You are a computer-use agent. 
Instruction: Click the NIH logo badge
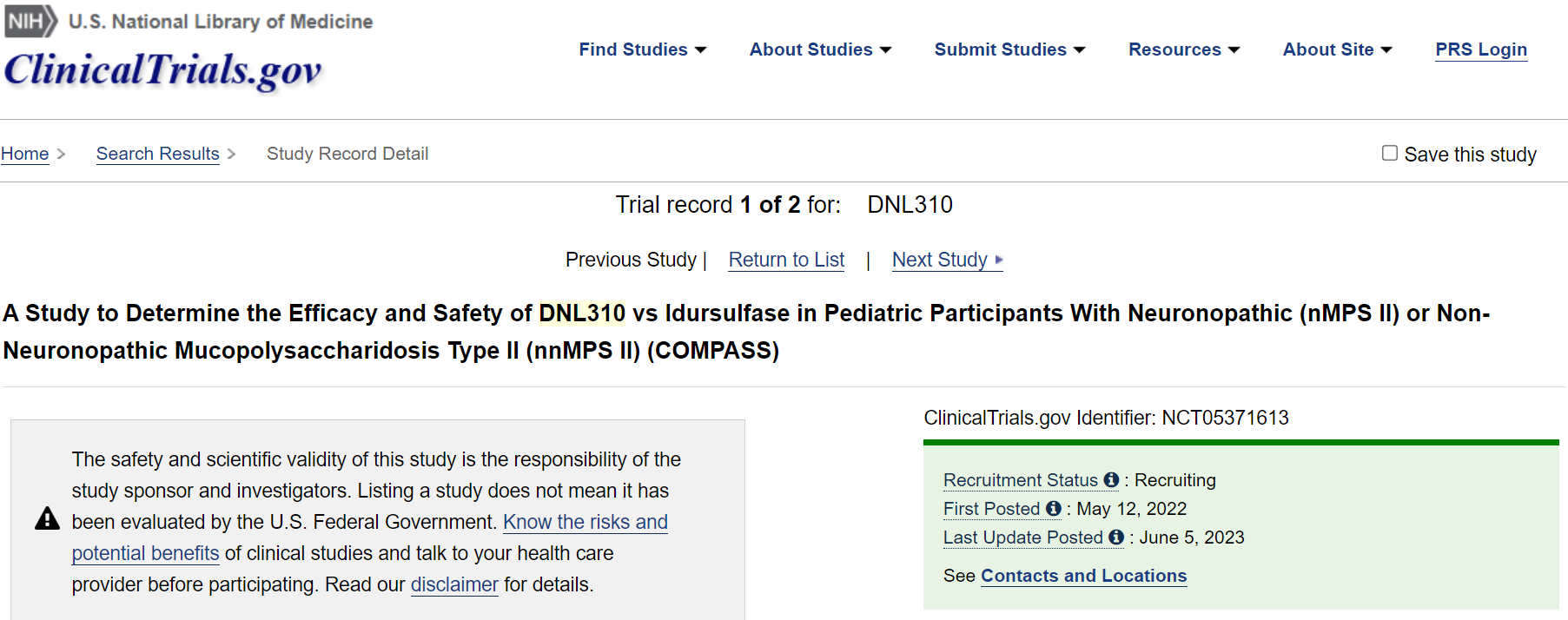pyautogui.click(x=30, y=22)
